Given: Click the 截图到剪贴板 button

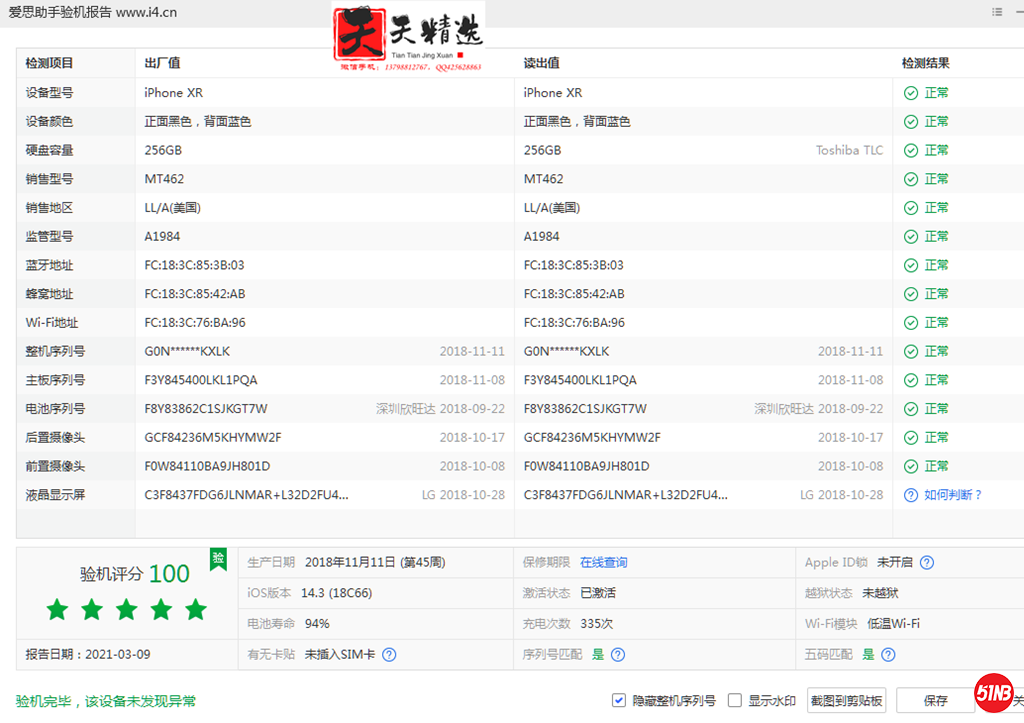Looking at the screenshot, I should (846, 701).
